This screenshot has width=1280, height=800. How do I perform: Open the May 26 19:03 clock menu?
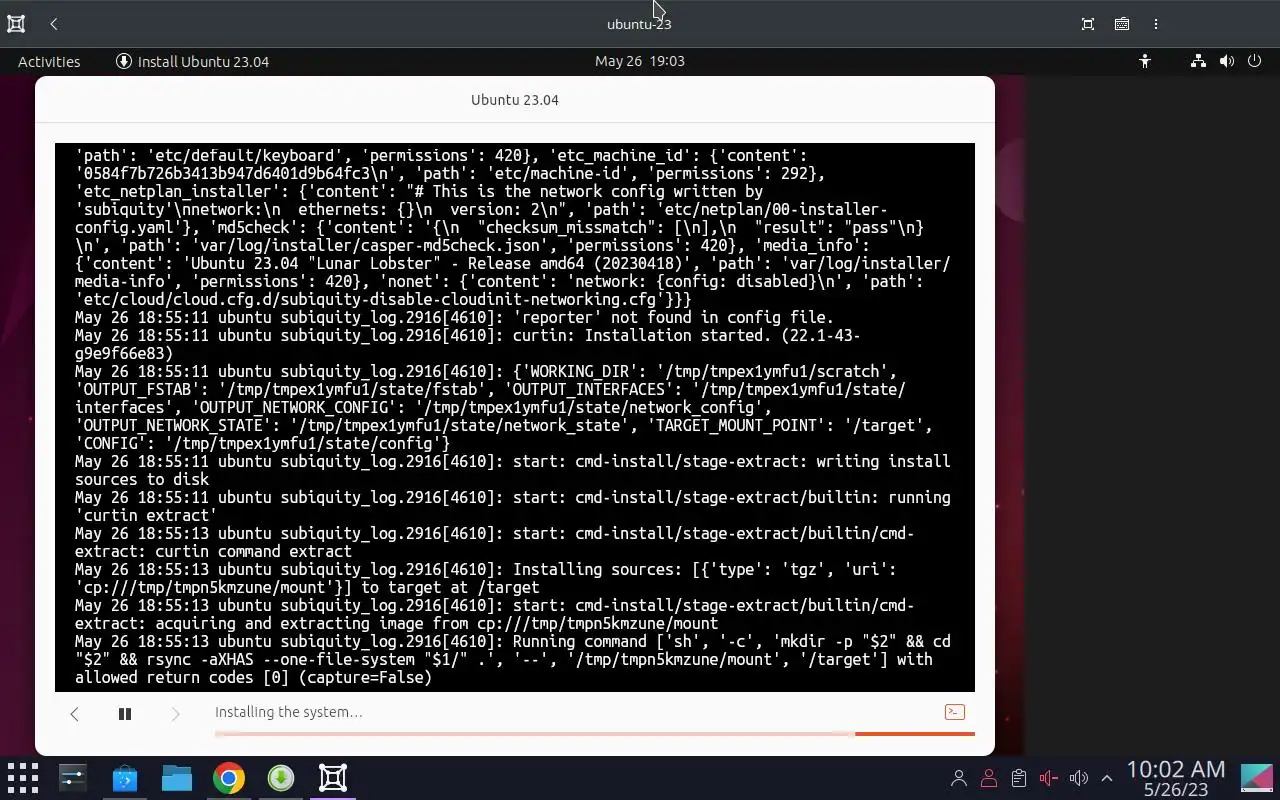[640, 61]
